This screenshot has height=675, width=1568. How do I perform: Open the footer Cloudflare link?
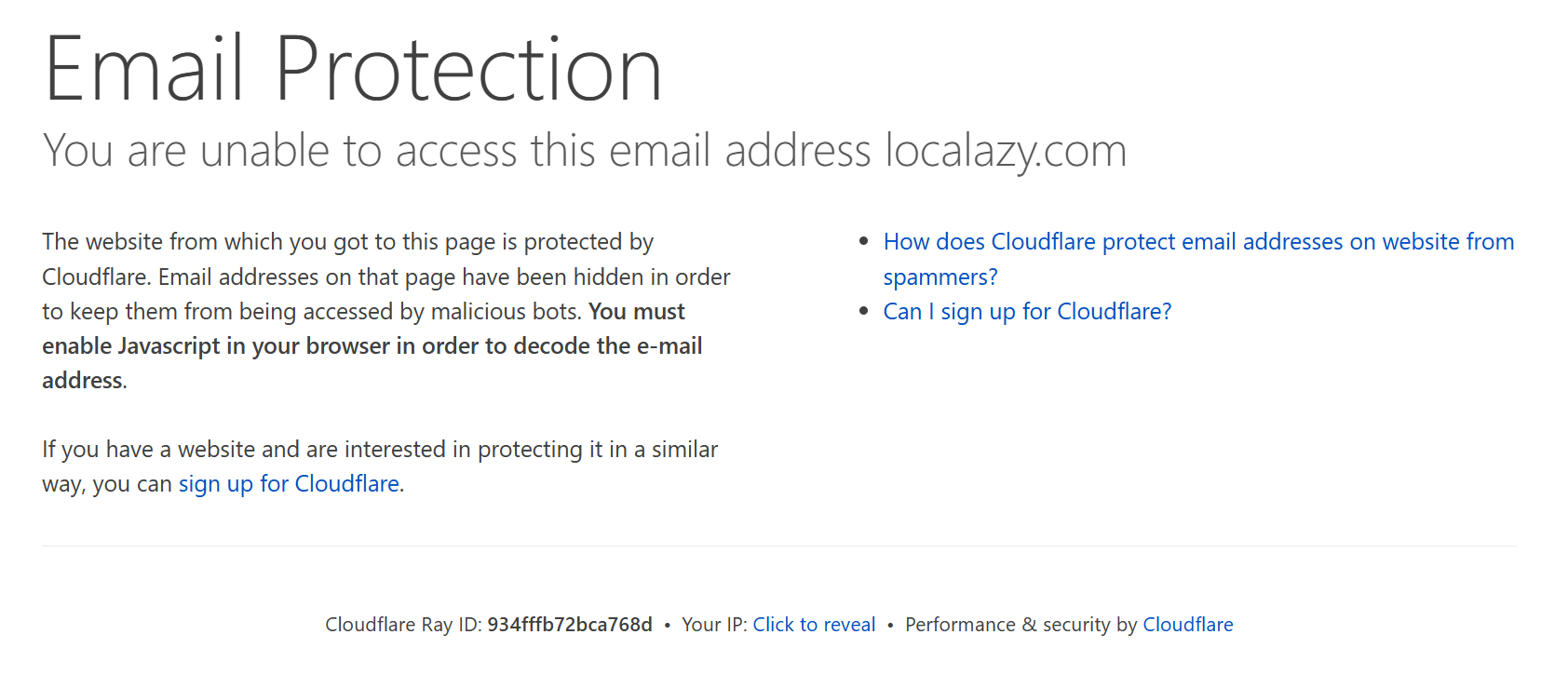(x=1187, y=625)
